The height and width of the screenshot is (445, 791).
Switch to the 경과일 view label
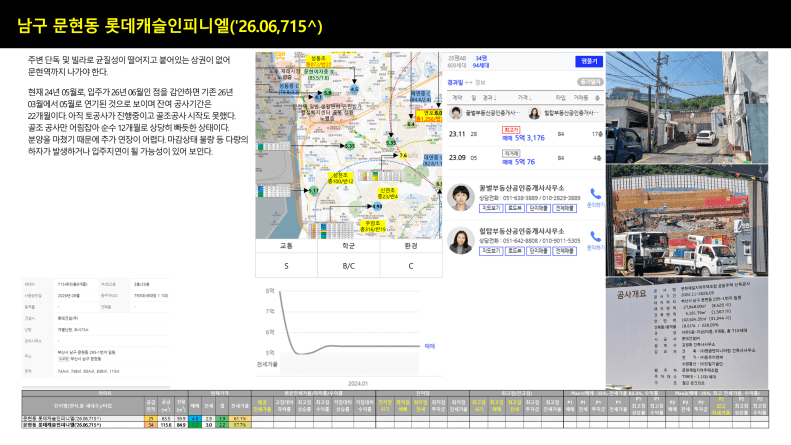click(x=455, y=82)
